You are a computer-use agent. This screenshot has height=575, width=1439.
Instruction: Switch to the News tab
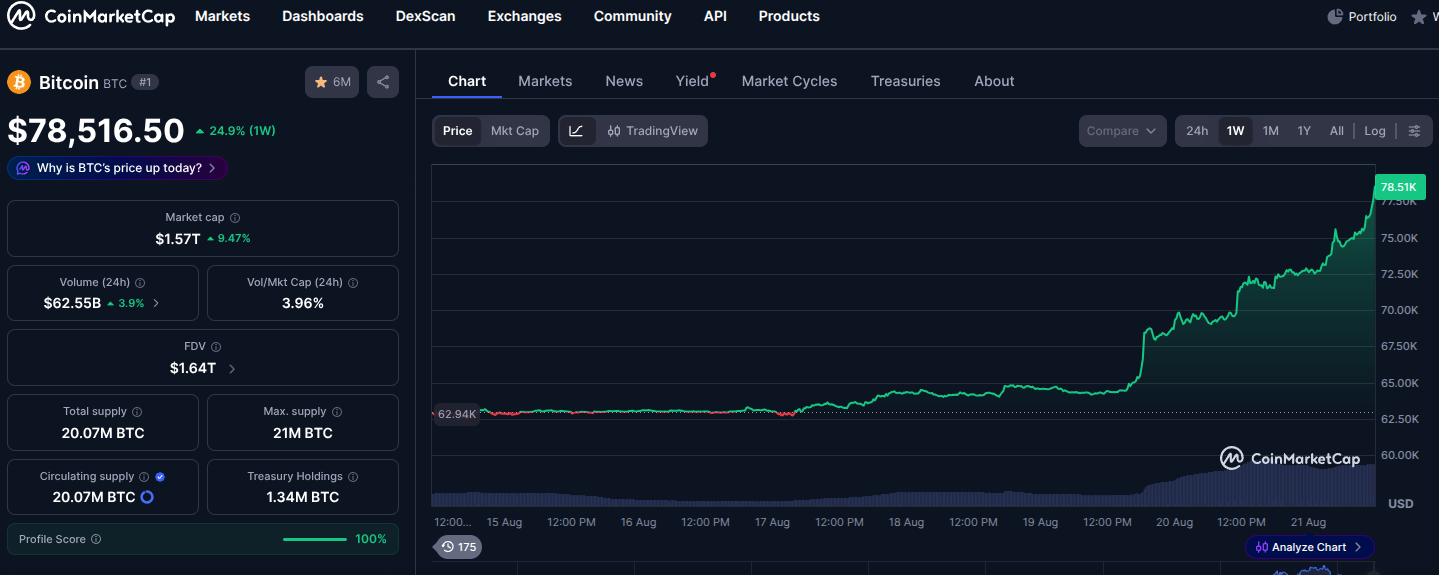pyautogui.click(x=624, y=81)
